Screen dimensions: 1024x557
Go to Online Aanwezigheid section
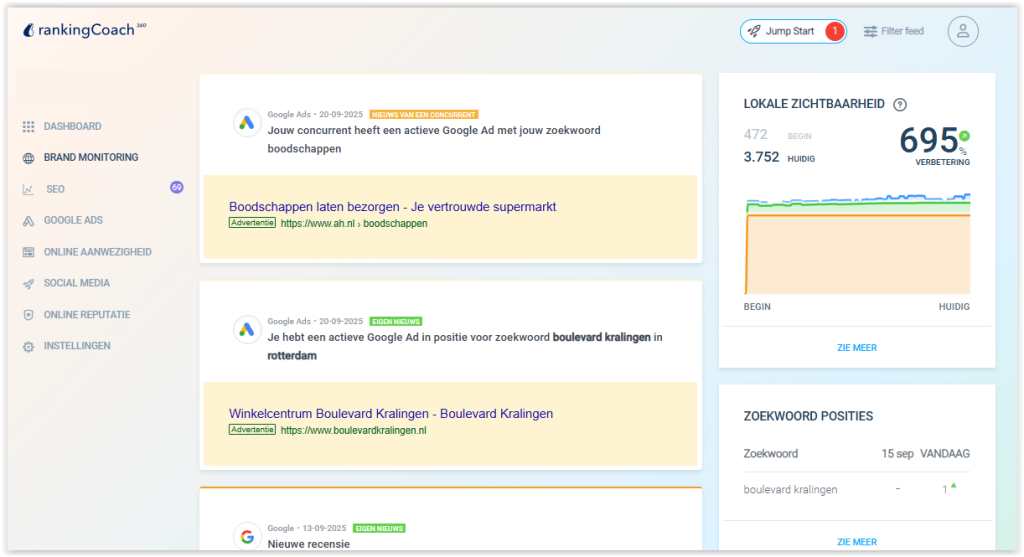coord(97,252)
